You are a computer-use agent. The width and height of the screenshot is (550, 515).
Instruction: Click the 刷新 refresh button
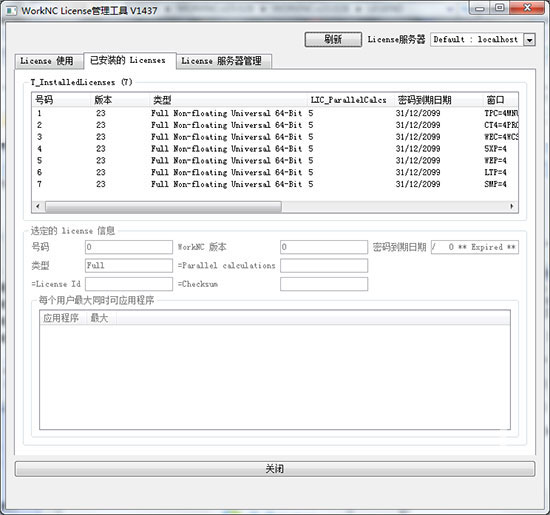[x=333, y=39]
